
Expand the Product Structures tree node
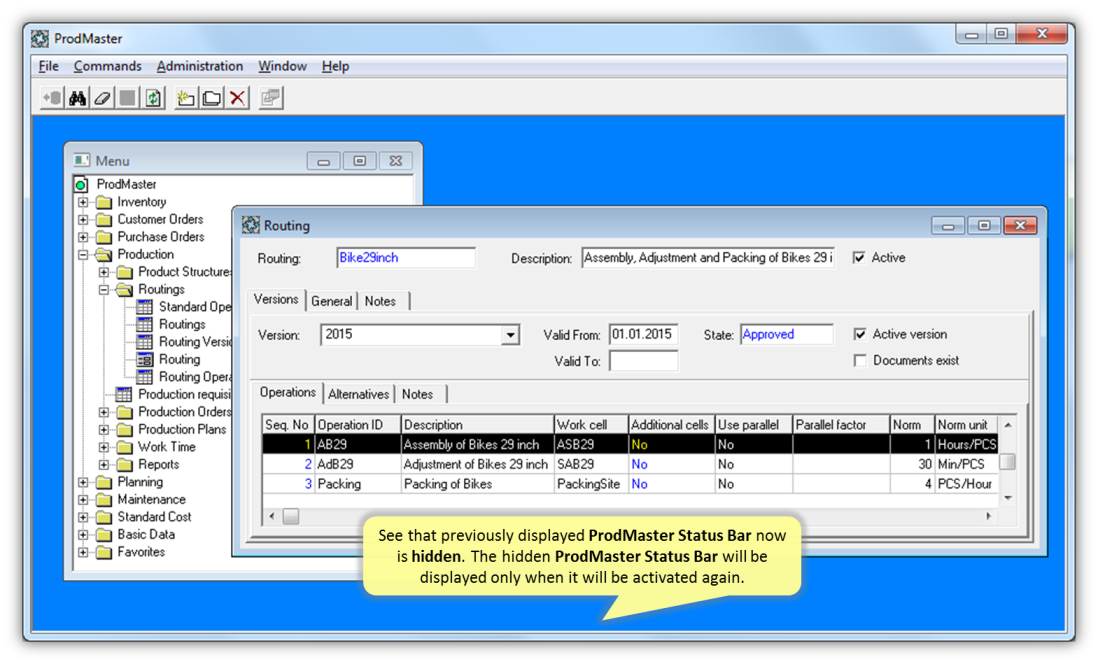point(104,272)
